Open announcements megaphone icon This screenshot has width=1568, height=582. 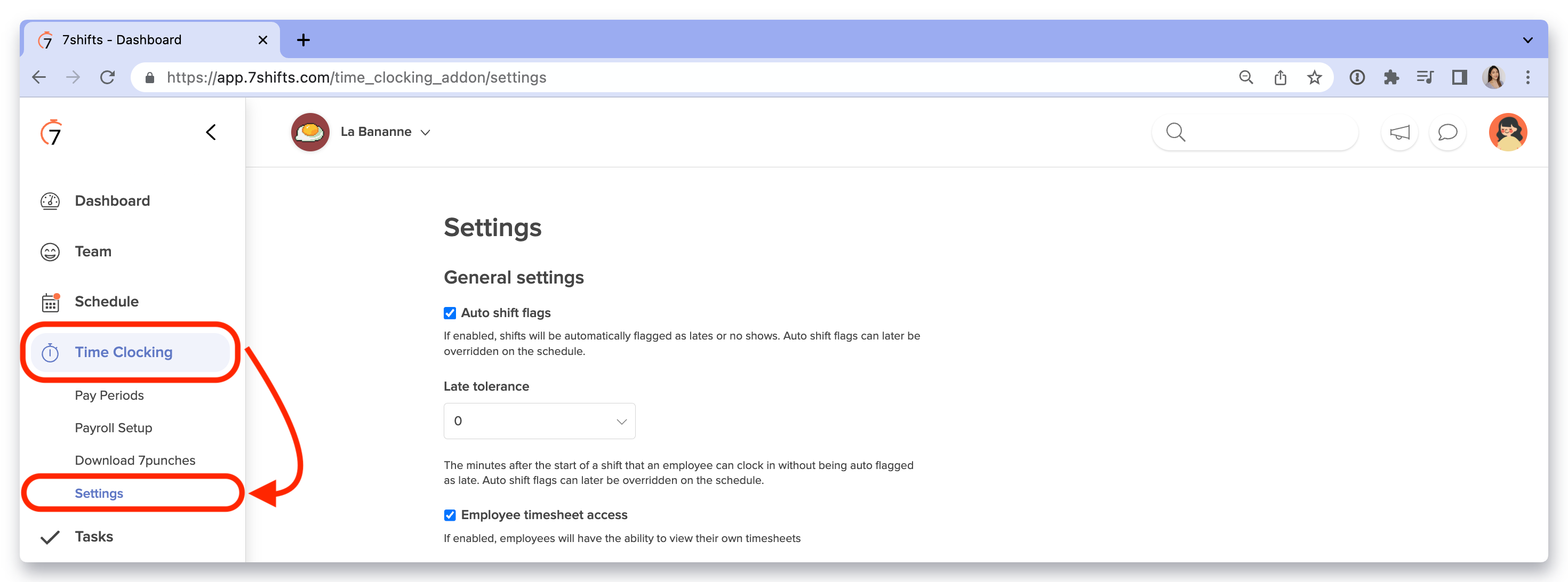click(x=1399, y=132)
